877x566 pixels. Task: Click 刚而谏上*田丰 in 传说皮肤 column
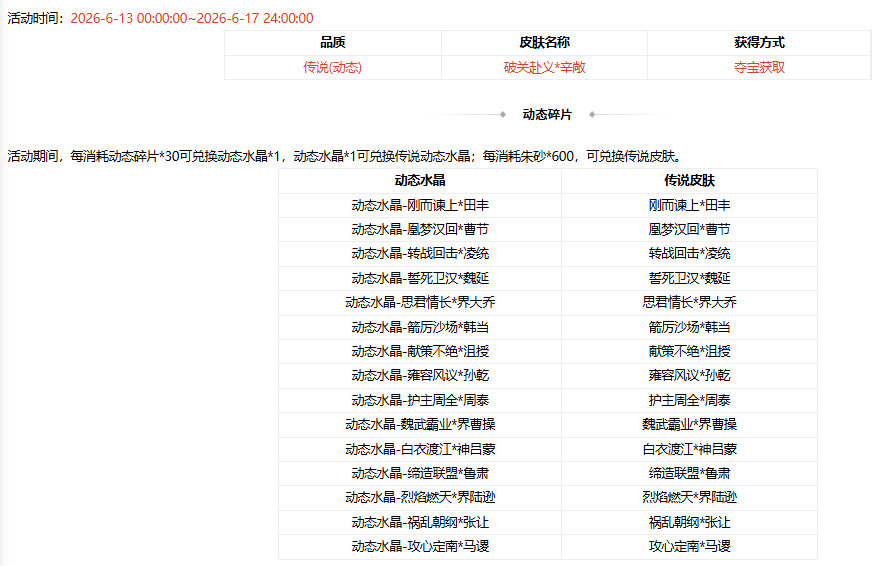689,205
